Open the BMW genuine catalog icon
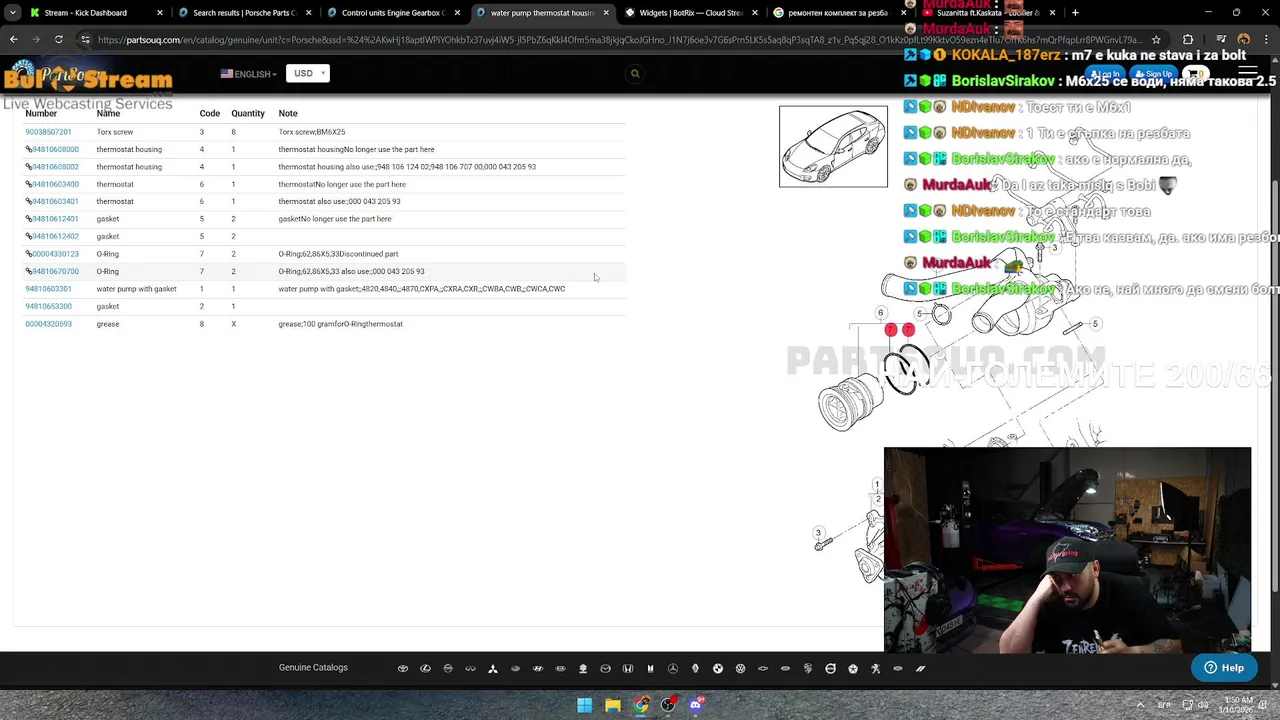The width and height of the screenshot is (1280, 720). click(x=718, y=668)
